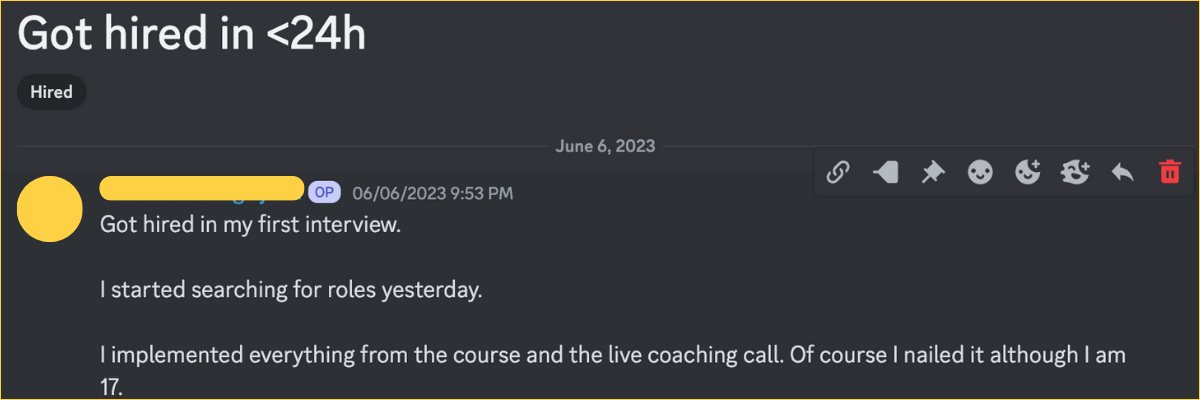Click the Hired tag under the title
Image resolution: width=1200 pixels, height=400 pixels.
click(x=52, y=93)
